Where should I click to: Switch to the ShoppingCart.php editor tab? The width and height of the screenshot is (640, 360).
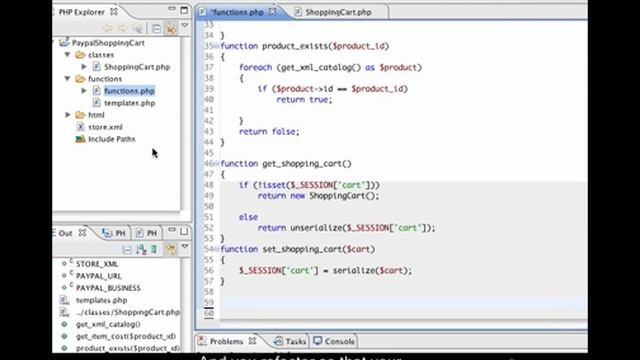click(338, 12)
